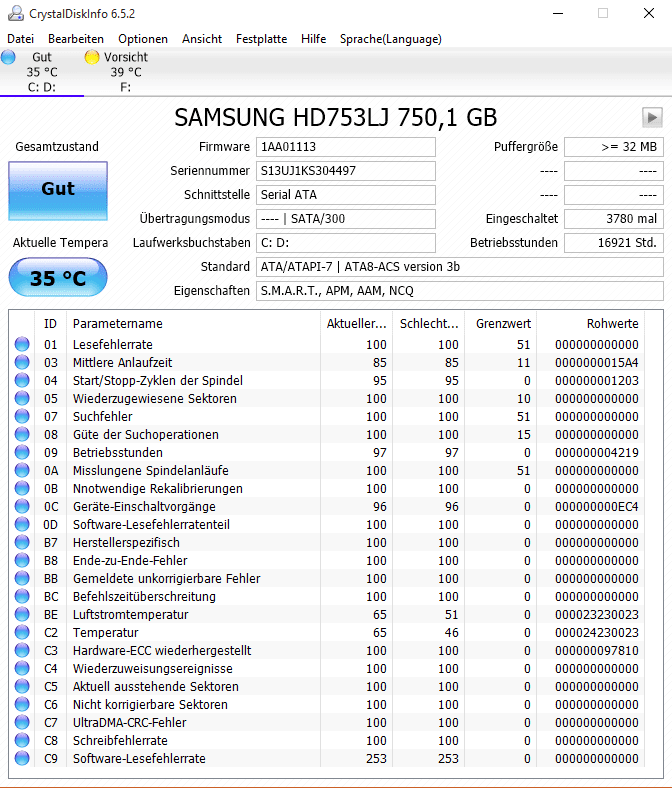Viewport: 672px width, 788px height.
Task: Click the 35 °C temperature button
Action: (58, 277)
